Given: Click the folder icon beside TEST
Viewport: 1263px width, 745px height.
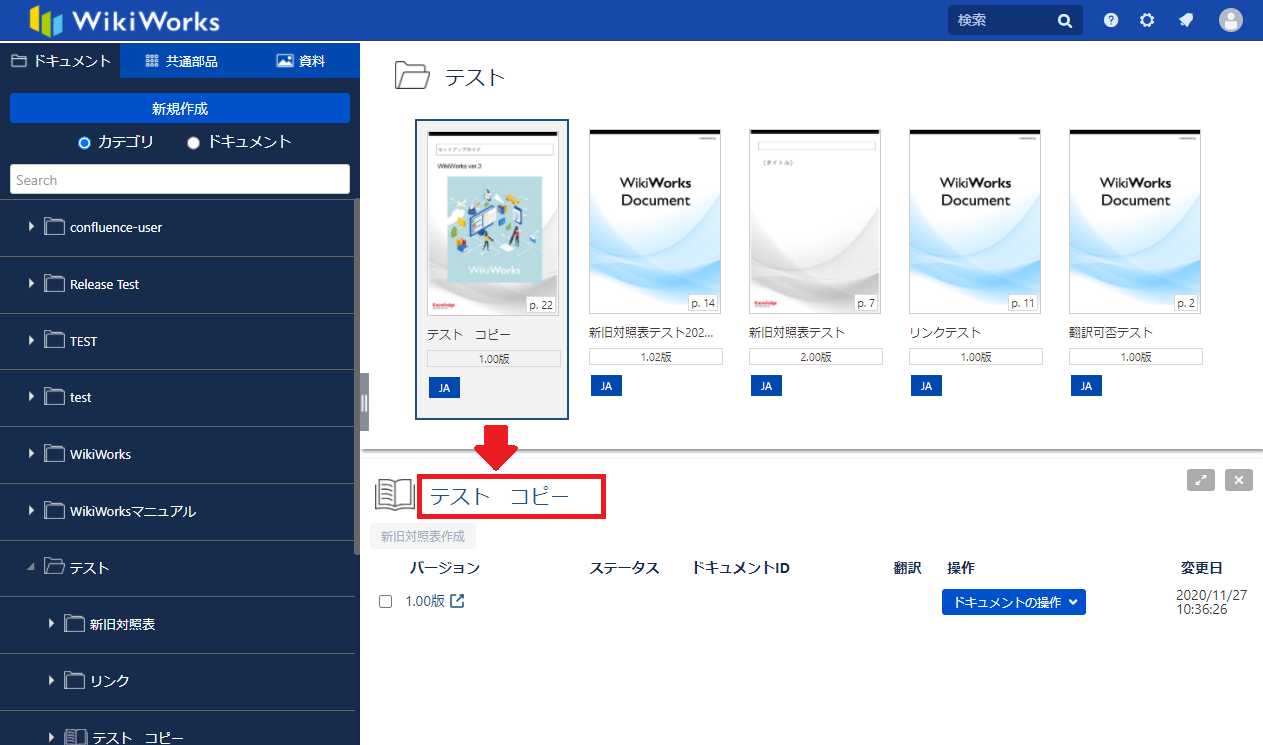Looking at the screenshot, I should (x=54, y=341).
